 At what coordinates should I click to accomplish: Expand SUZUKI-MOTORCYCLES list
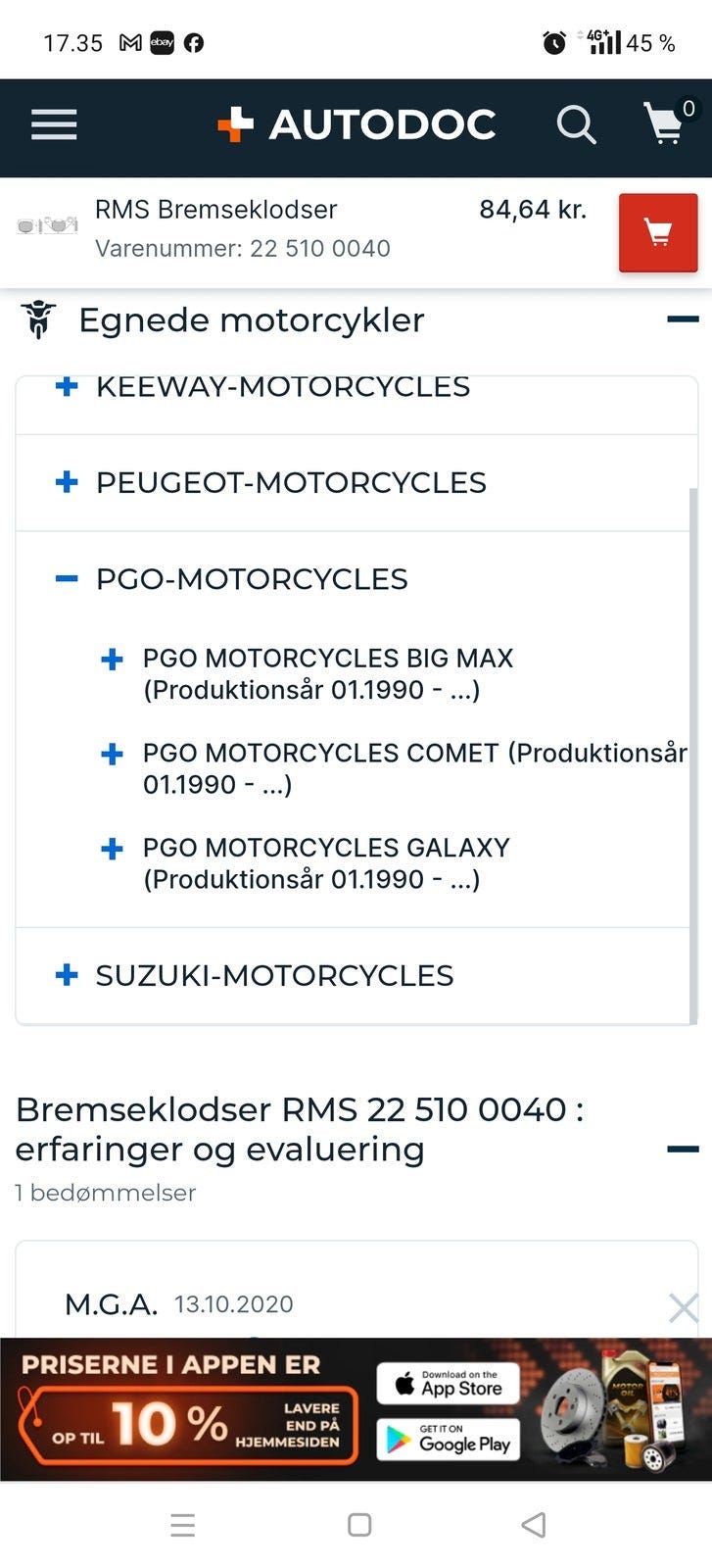[67, 975]
